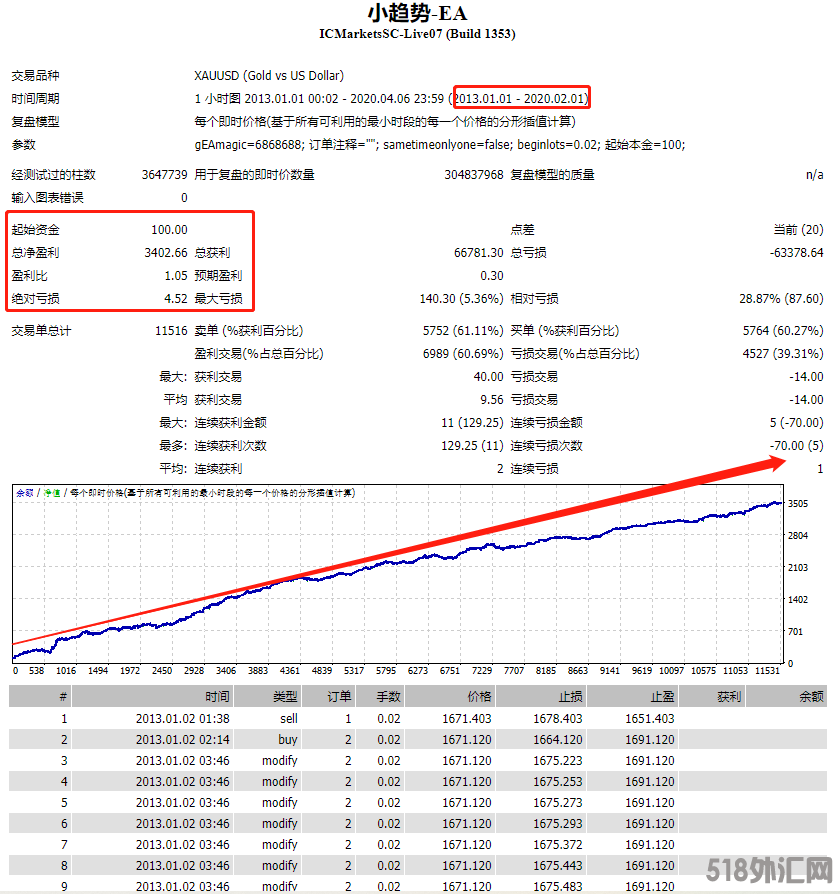The image size is (840, 894).
Task: Click the ICMarketsSC-Live07 build subtitle
Action: pos(417,34)
